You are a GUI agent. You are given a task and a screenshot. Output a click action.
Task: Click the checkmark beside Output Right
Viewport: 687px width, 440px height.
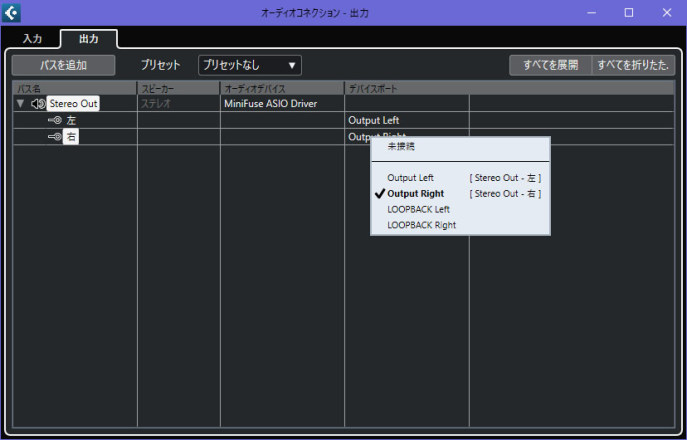coord(379,193)
